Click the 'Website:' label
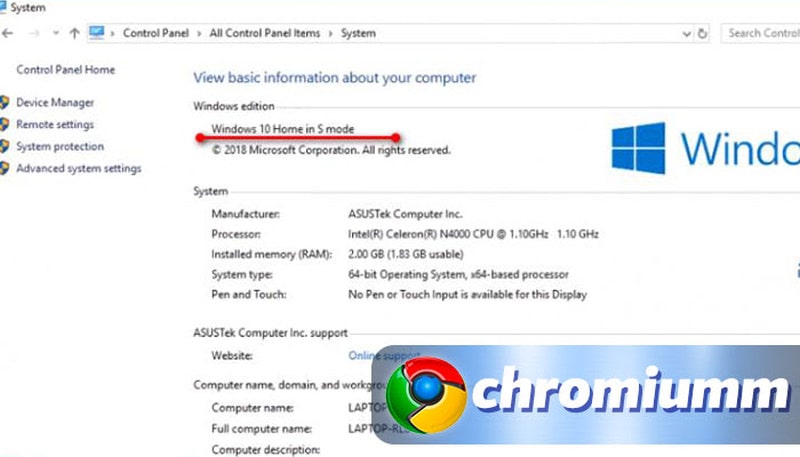 coord(232,356)
